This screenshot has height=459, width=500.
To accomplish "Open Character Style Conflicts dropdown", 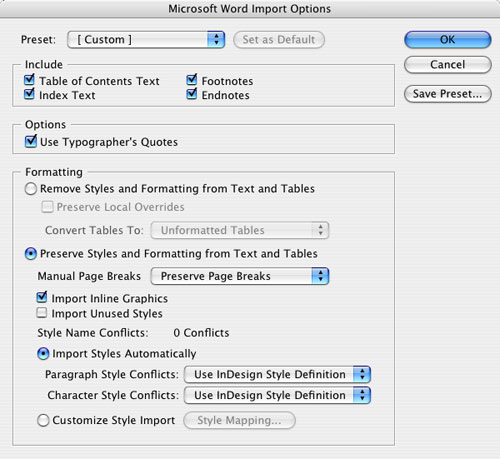I will pos(277,395).
